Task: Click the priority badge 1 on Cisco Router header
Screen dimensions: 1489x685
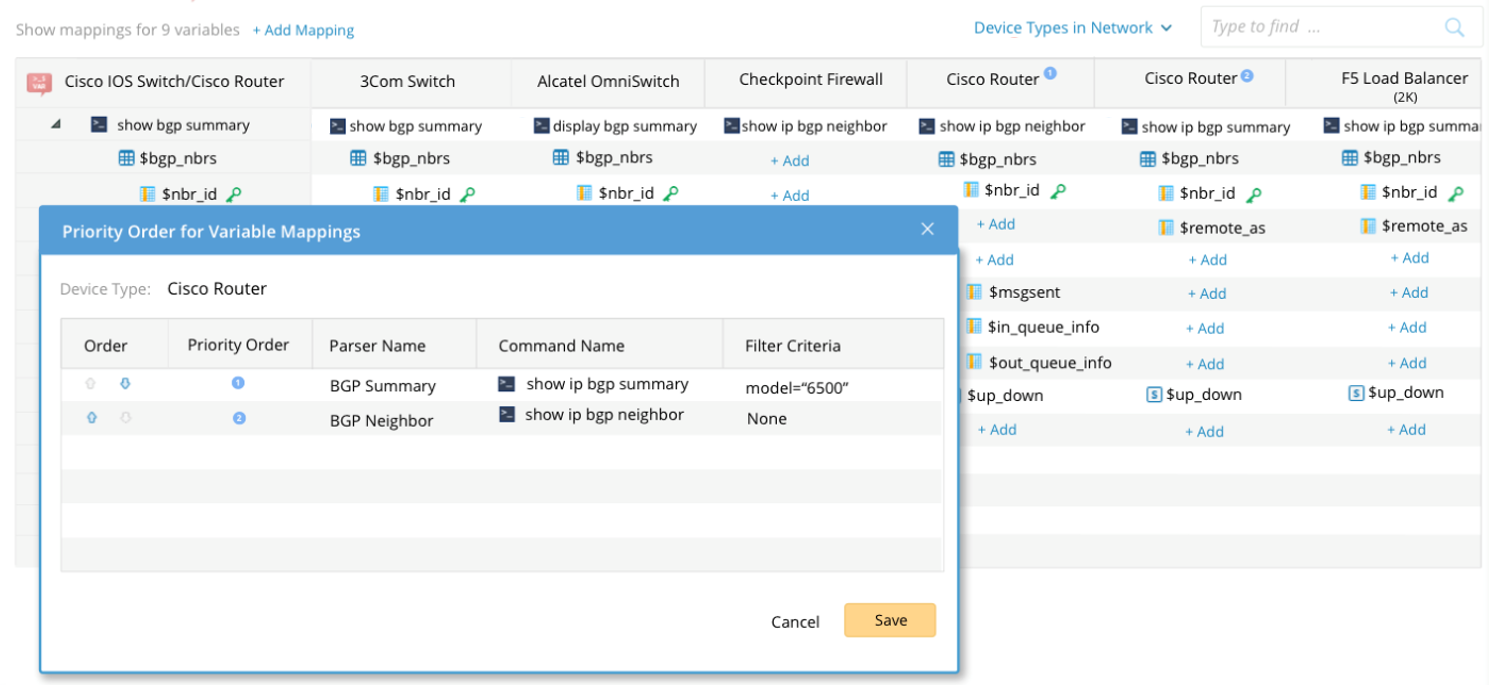Action: [x=1050, y=73]
